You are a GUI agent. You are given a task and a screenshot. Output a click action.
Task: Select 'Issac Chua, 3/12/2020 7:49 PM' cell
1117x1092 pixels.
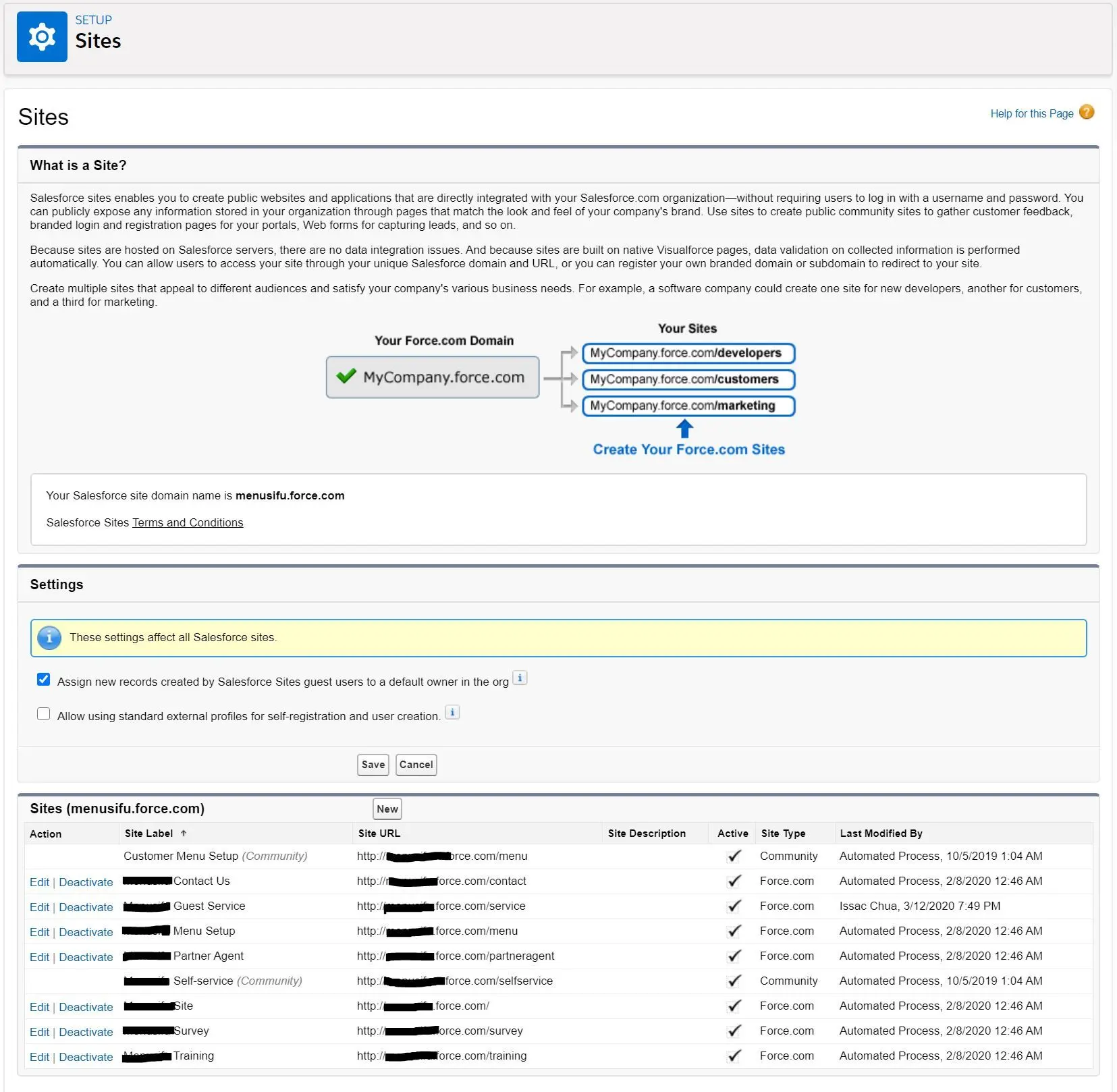920,906
